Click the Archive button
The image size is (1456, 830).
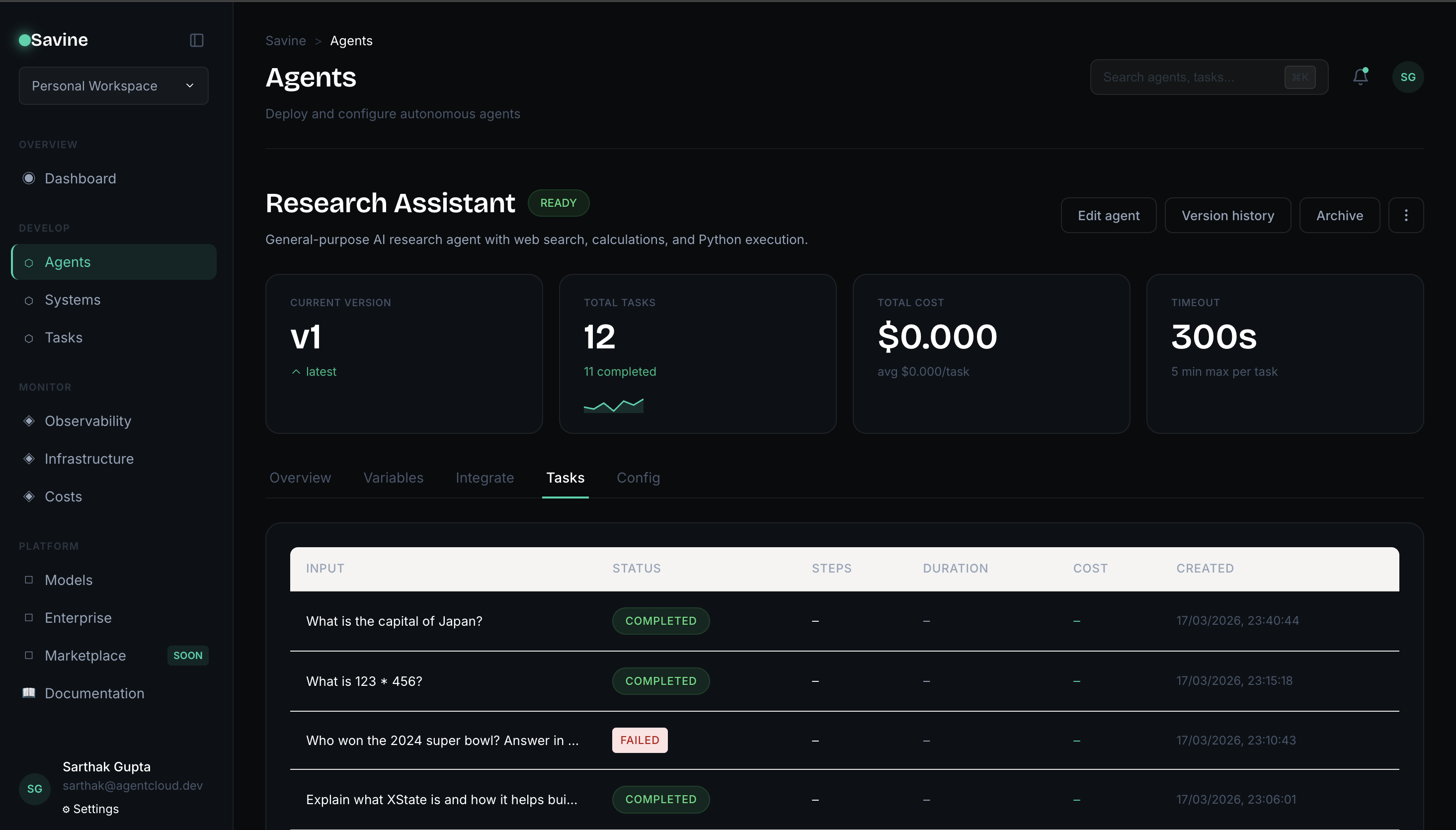coord(1339,216)
